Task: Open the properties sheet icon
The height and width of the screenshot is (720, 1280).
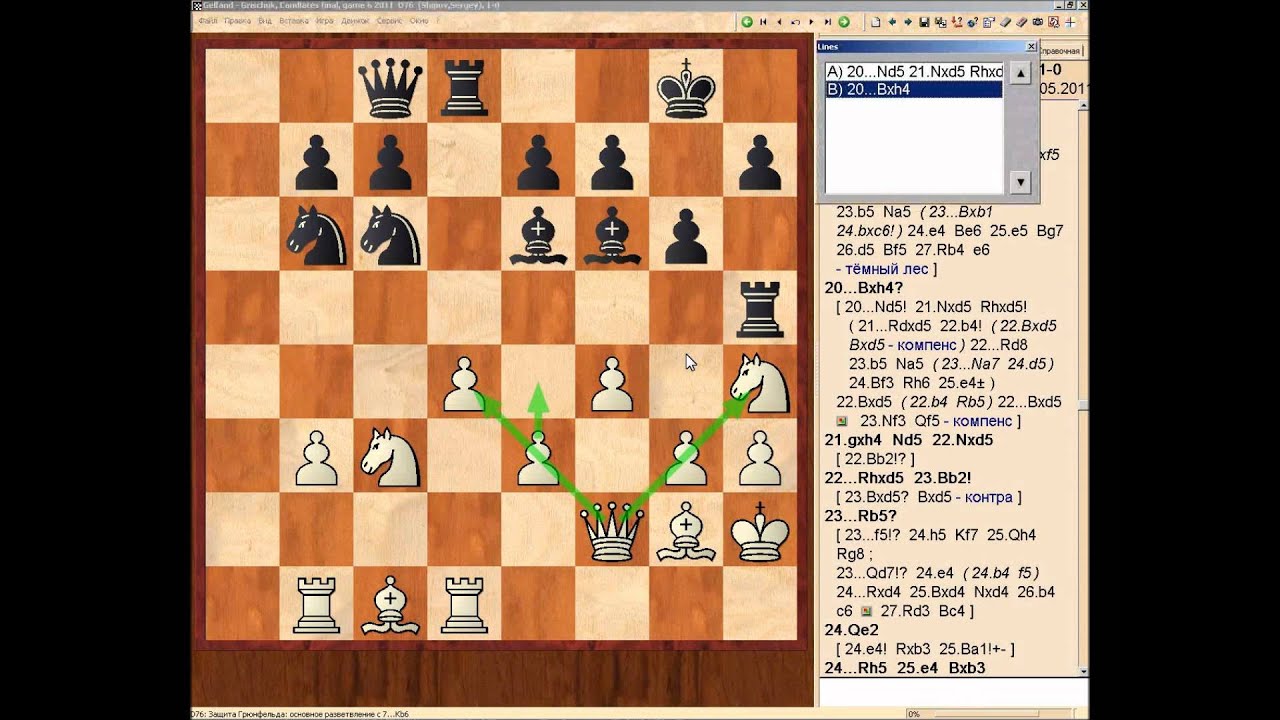Action: (989, 22)
